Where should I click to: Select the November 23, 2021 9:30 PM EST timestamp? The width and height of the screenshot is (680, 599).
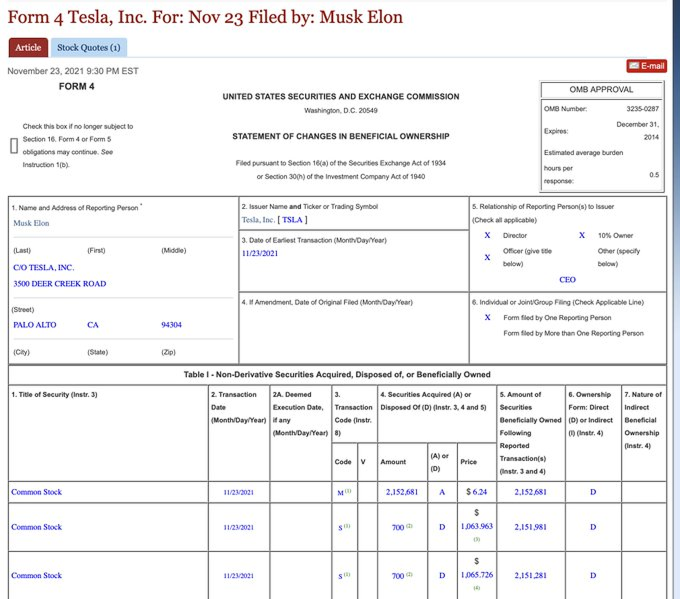coord(73,71)
